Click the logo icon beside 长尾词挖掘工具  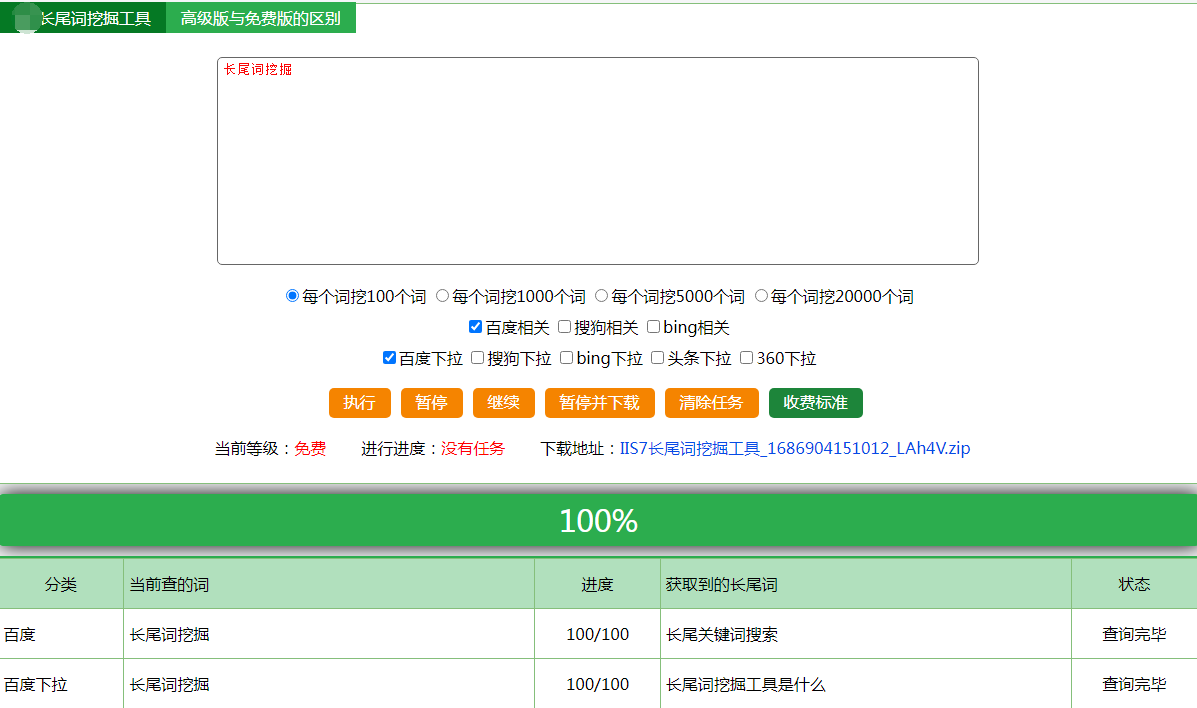(27, 18)
